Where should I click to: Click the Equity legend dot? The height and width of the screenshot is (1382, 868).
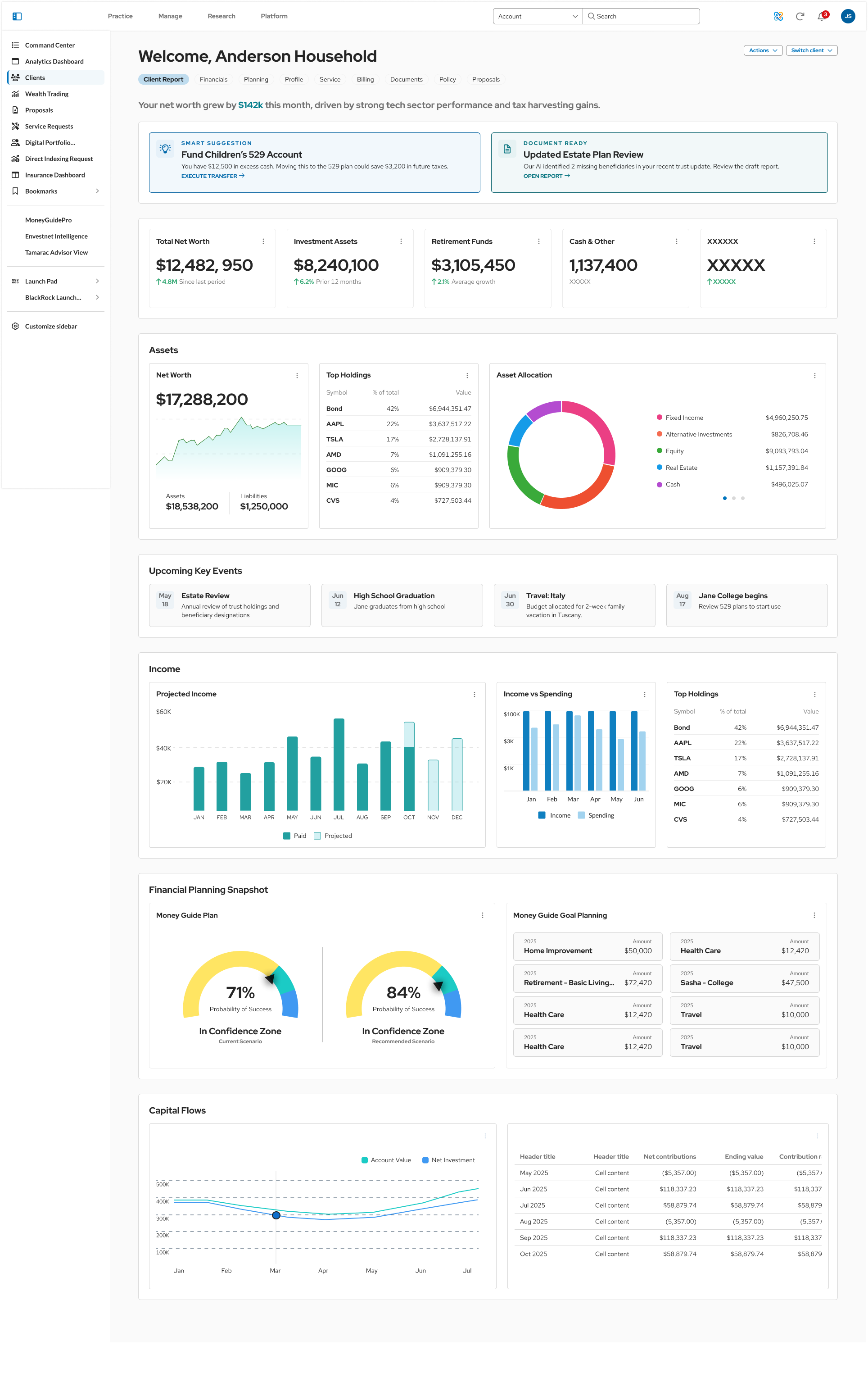coord(659,450)
